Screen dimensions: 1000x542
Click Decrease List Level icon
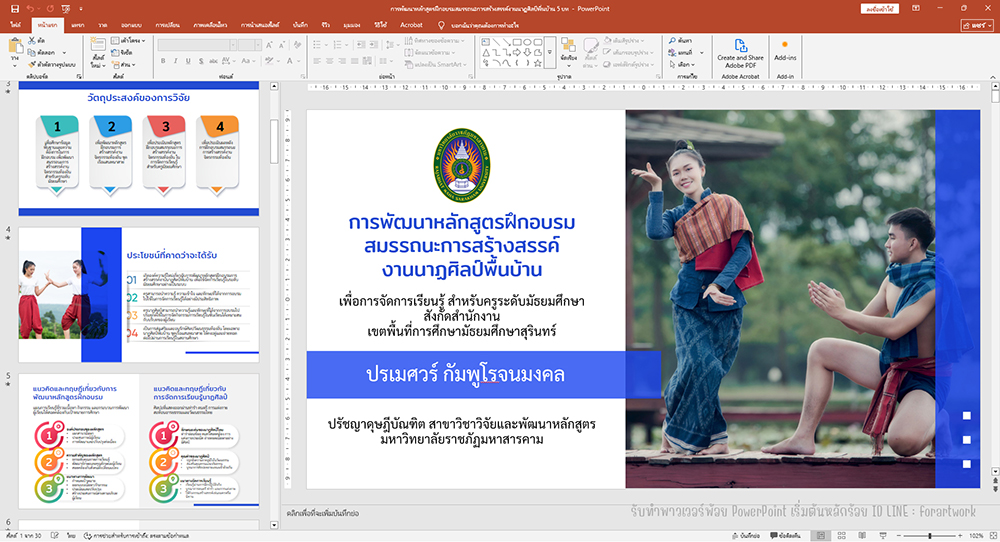pyautogui.click(x=361, y=45)
